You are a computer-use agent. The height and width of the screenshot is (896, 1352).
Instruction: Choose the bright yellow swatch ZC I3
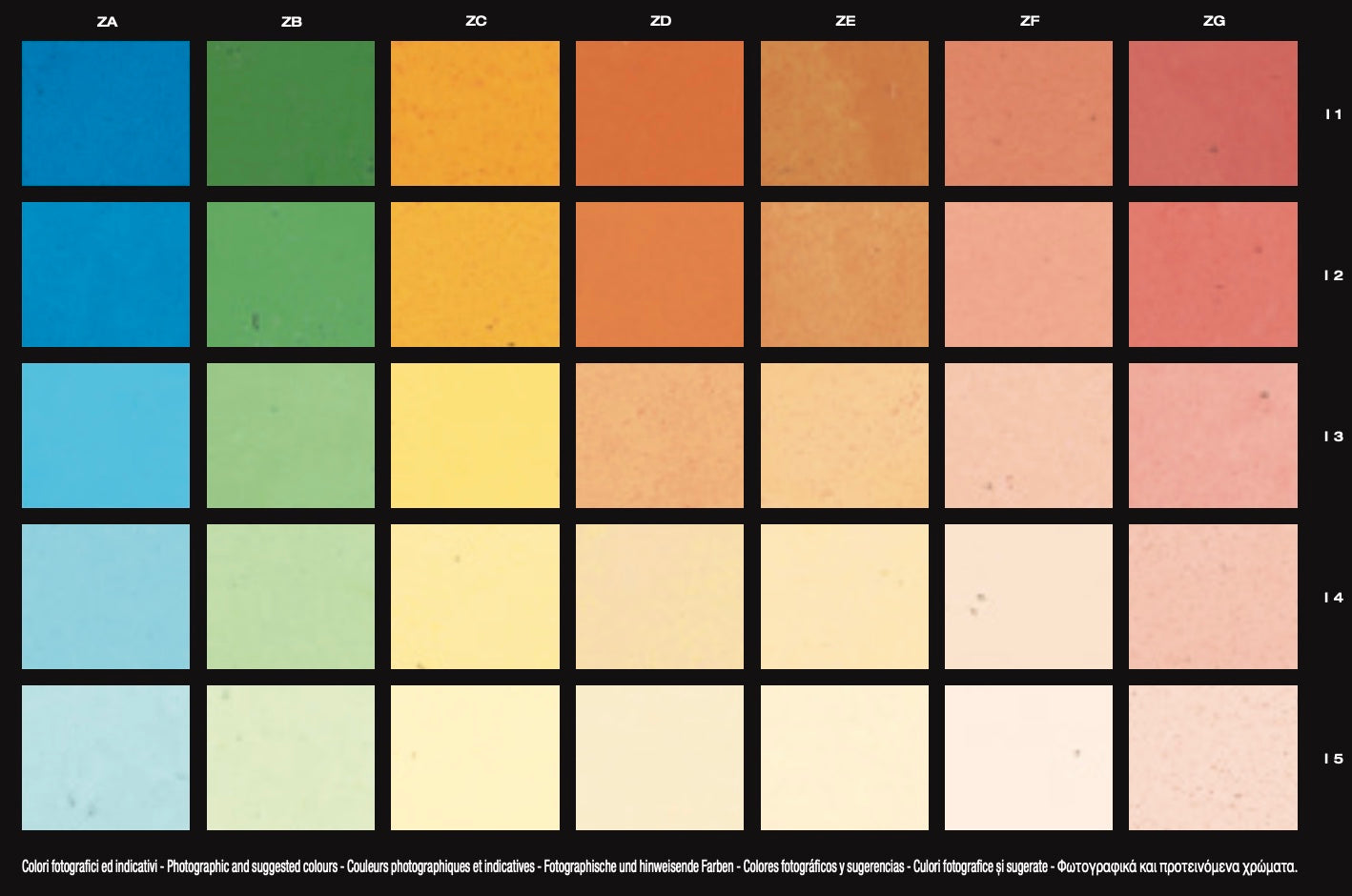coord(475,436)
